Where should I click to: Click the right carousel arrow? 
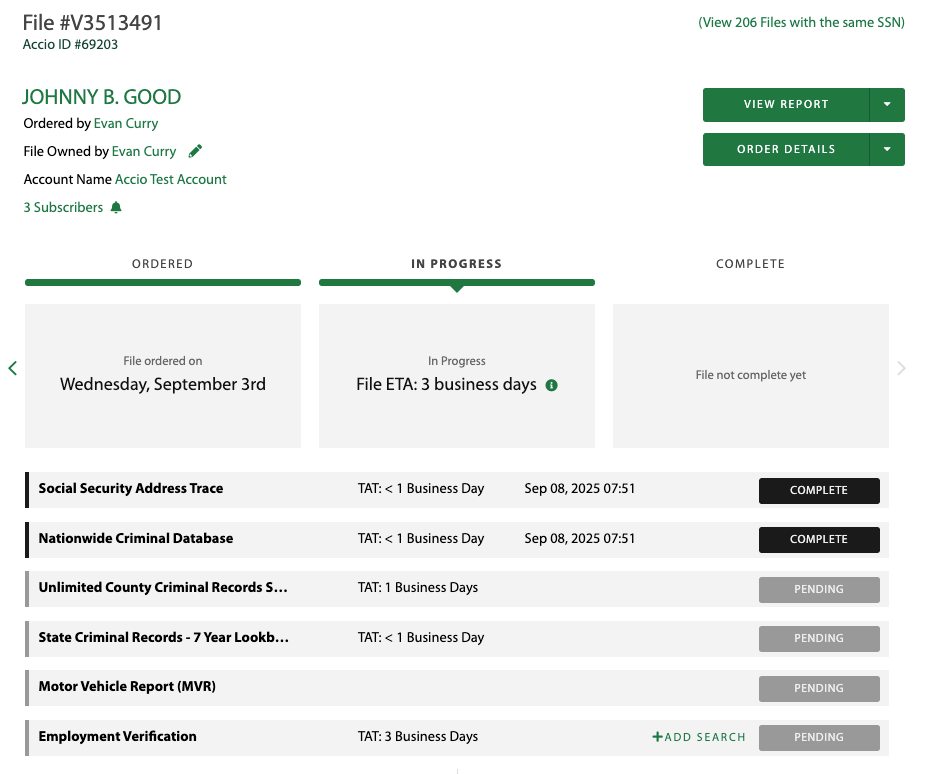[x=901, y=368]
